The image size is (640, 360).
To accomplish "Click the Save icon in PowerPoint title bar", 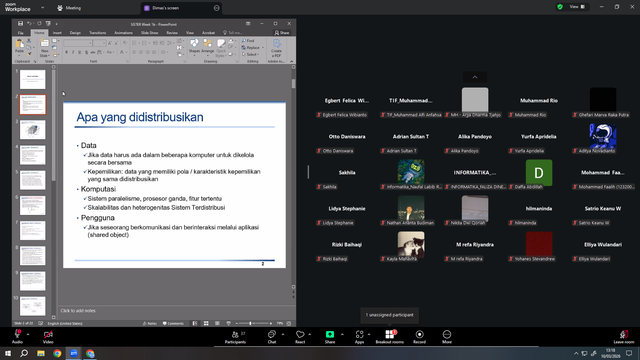I will [20, 24].
